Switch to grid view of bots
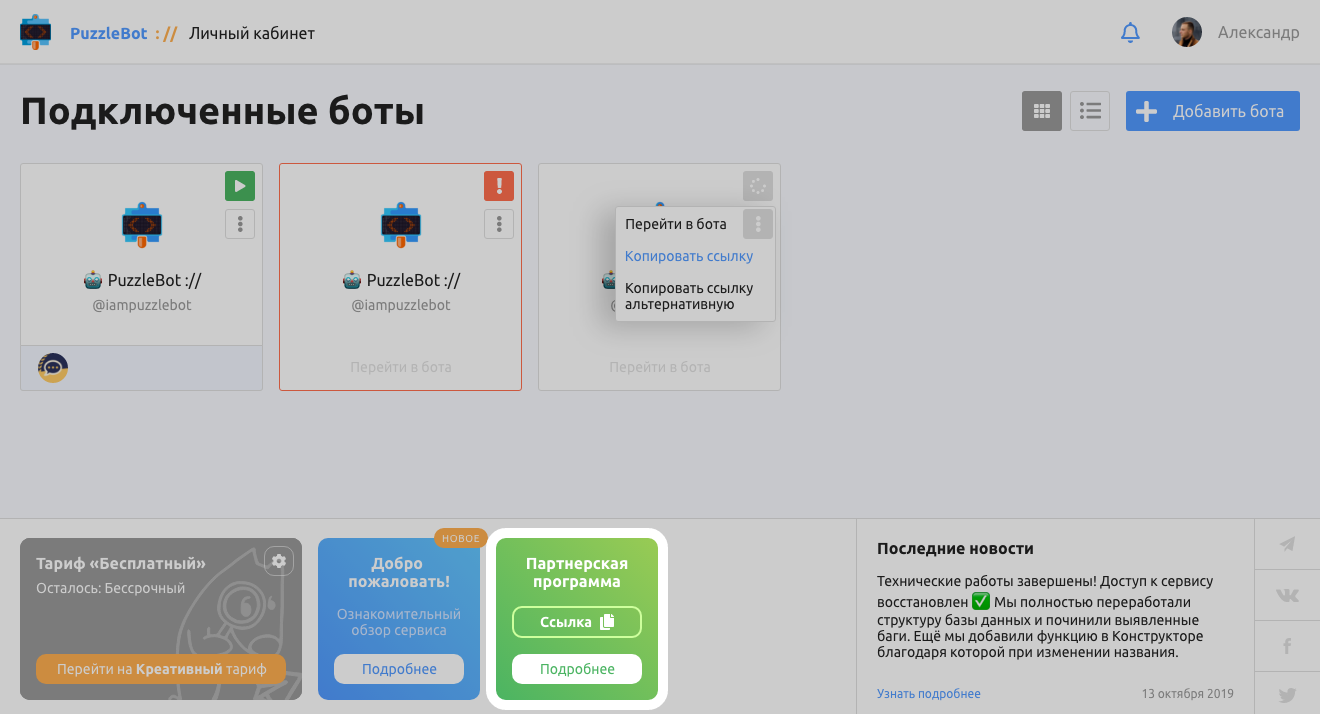This screenshot has width=1320, height=714. coord(1041,111)
